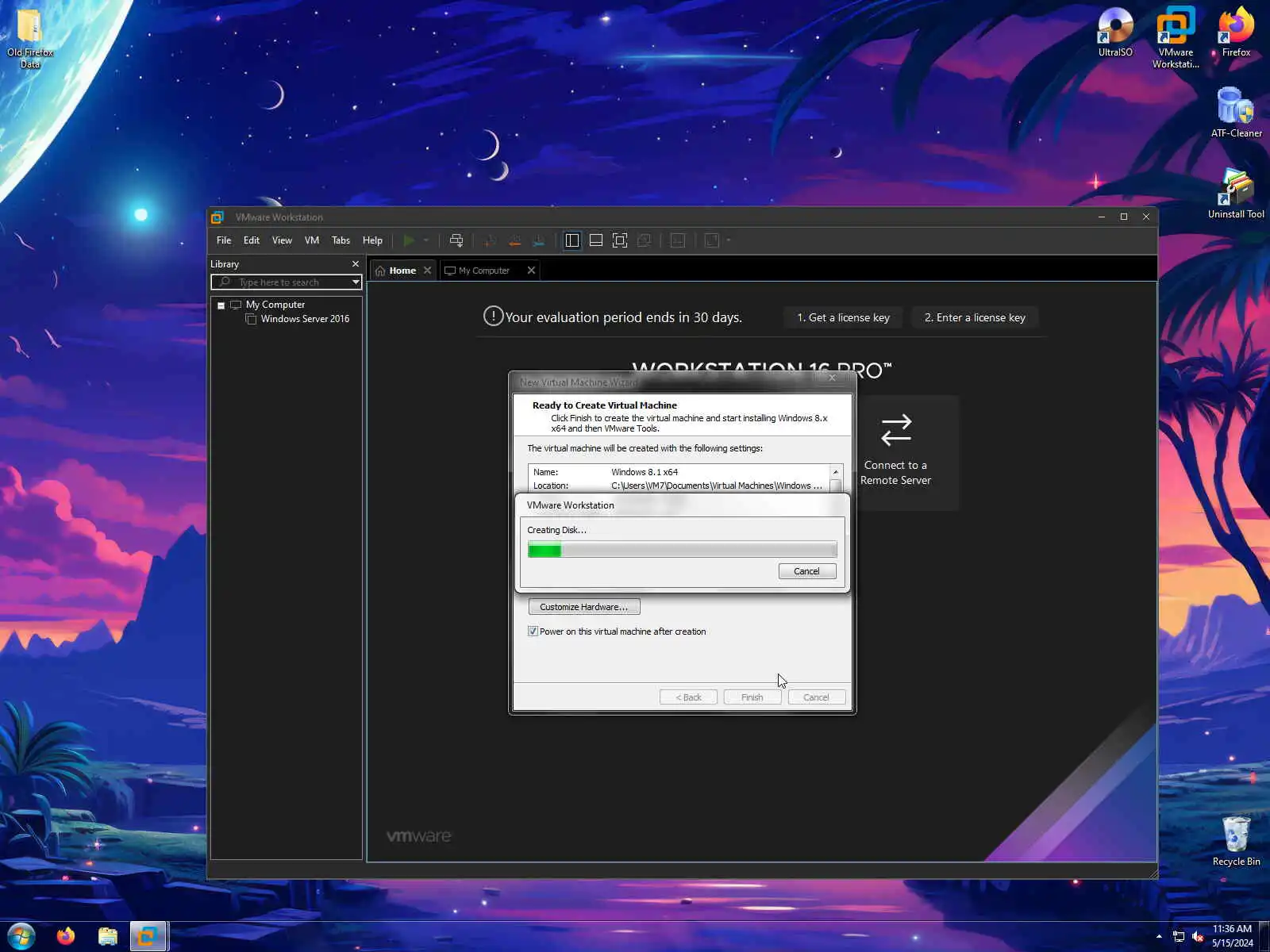Screen dimensions: 1270x952
Task: Click Get a license key
Action: pyautogui.click(x=843, y=317)
